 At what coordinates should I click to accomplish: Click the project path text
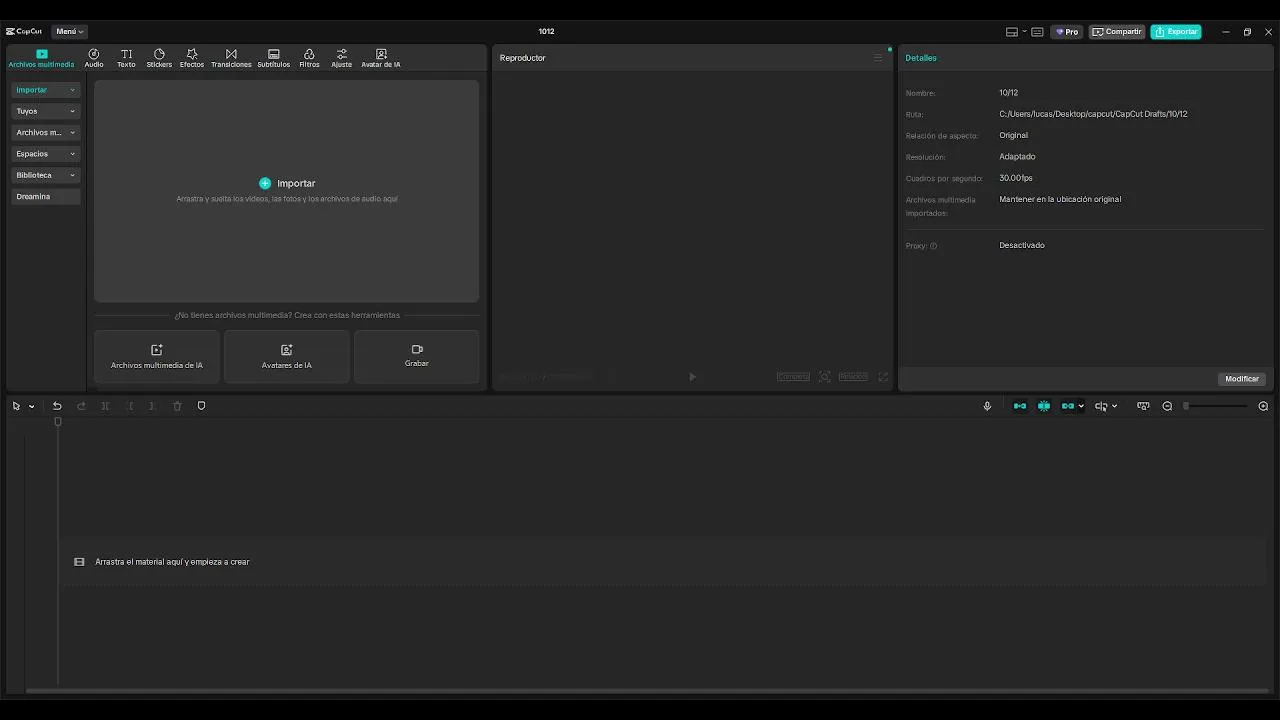pyautogui.click(x=1093, y=114)
